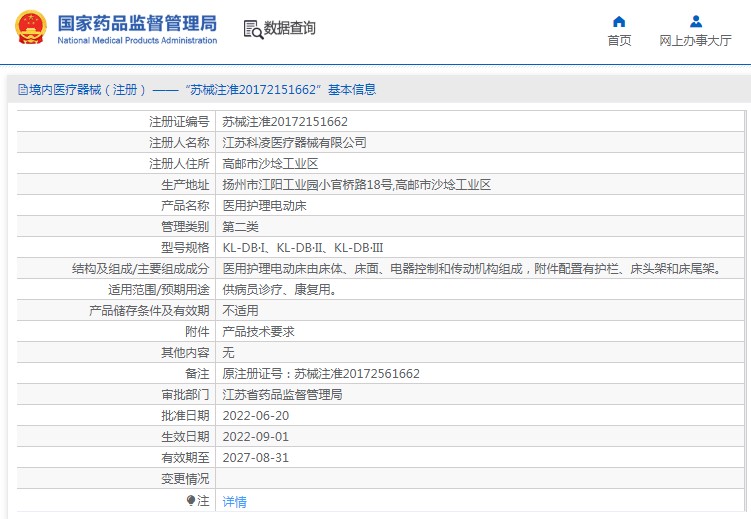Go to 首页 label
The height and width of the screenshot is (519, 751).
point(619,41)
